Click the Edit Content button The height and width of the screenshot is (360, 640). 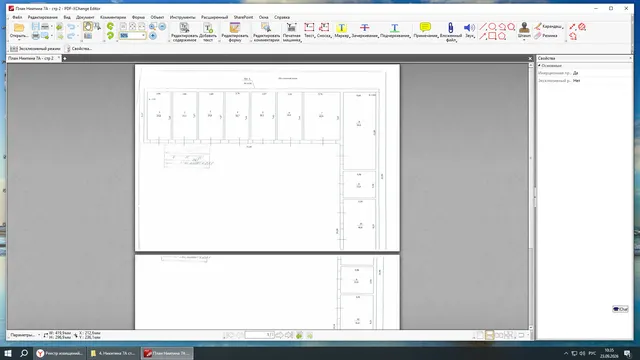184,32
